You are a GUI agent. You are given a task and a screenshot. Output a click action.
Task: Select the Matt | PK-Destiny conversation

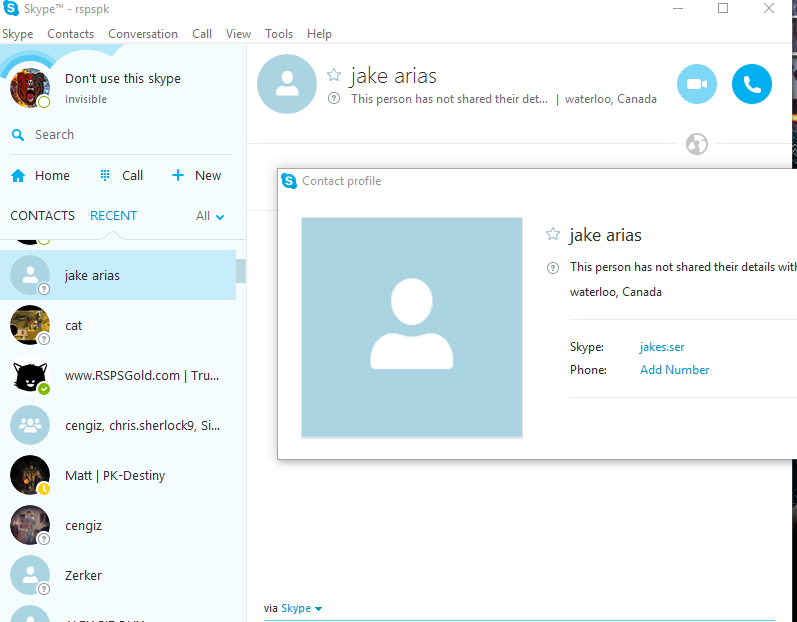click(x=118, y=475)
